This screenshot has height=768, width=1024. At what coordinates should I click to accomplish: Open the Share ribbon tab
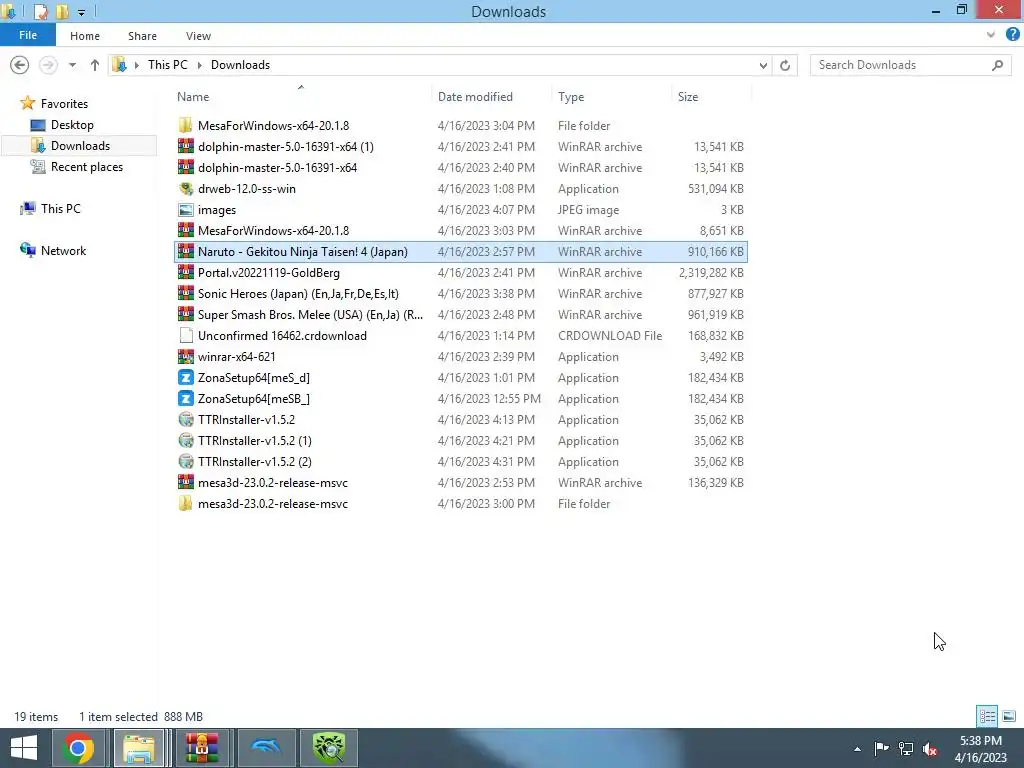[142, 36]
